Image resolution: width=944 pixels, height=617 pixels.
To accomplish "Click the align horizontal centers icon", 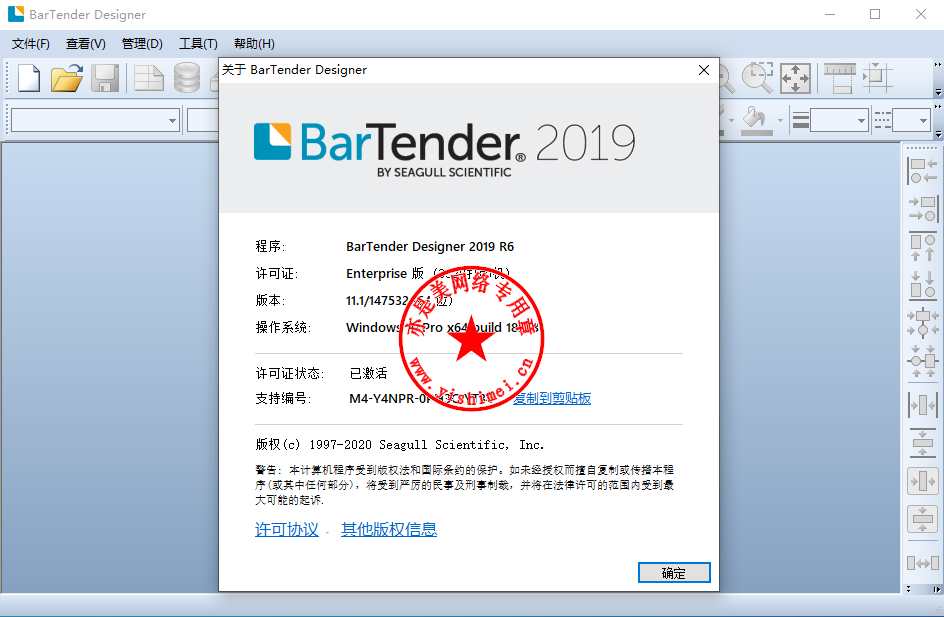I will click(x=922, y=323).
